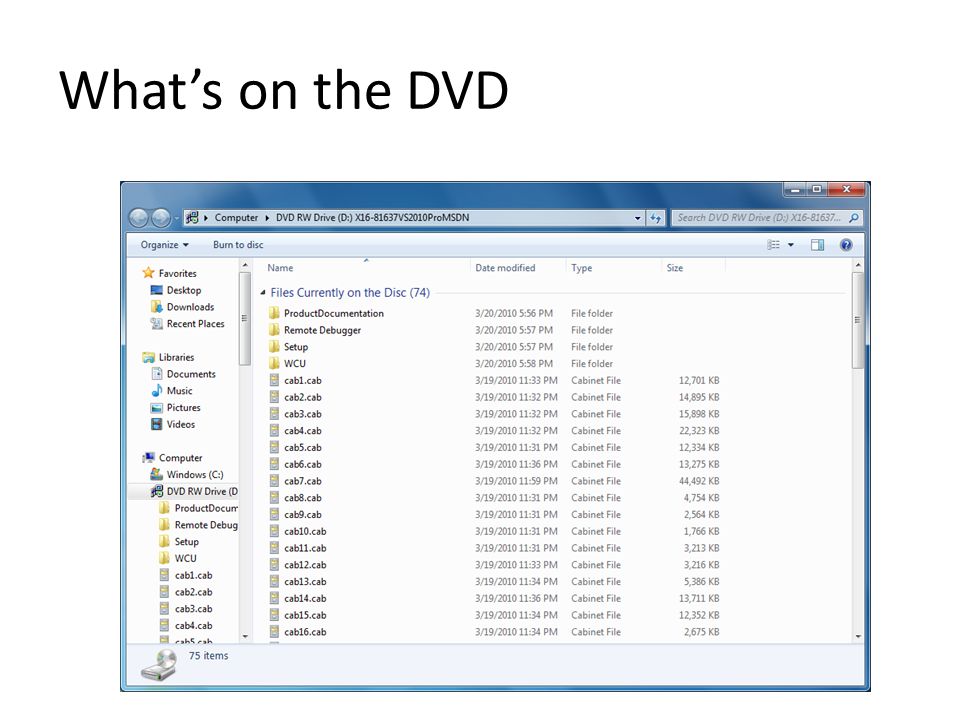Image resolution: width=960 pixels, height=720 pixels.
Task: Select the cab12.cab file name in list
Action: click(305, 564)
